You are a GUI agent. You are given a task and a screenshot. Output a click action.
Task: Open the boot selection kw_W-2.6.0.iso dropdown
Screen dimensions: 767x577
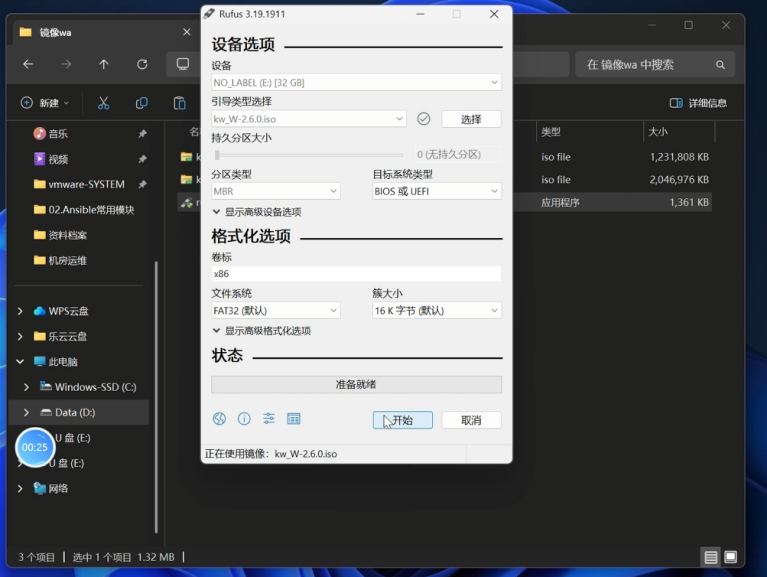[309, 119]
